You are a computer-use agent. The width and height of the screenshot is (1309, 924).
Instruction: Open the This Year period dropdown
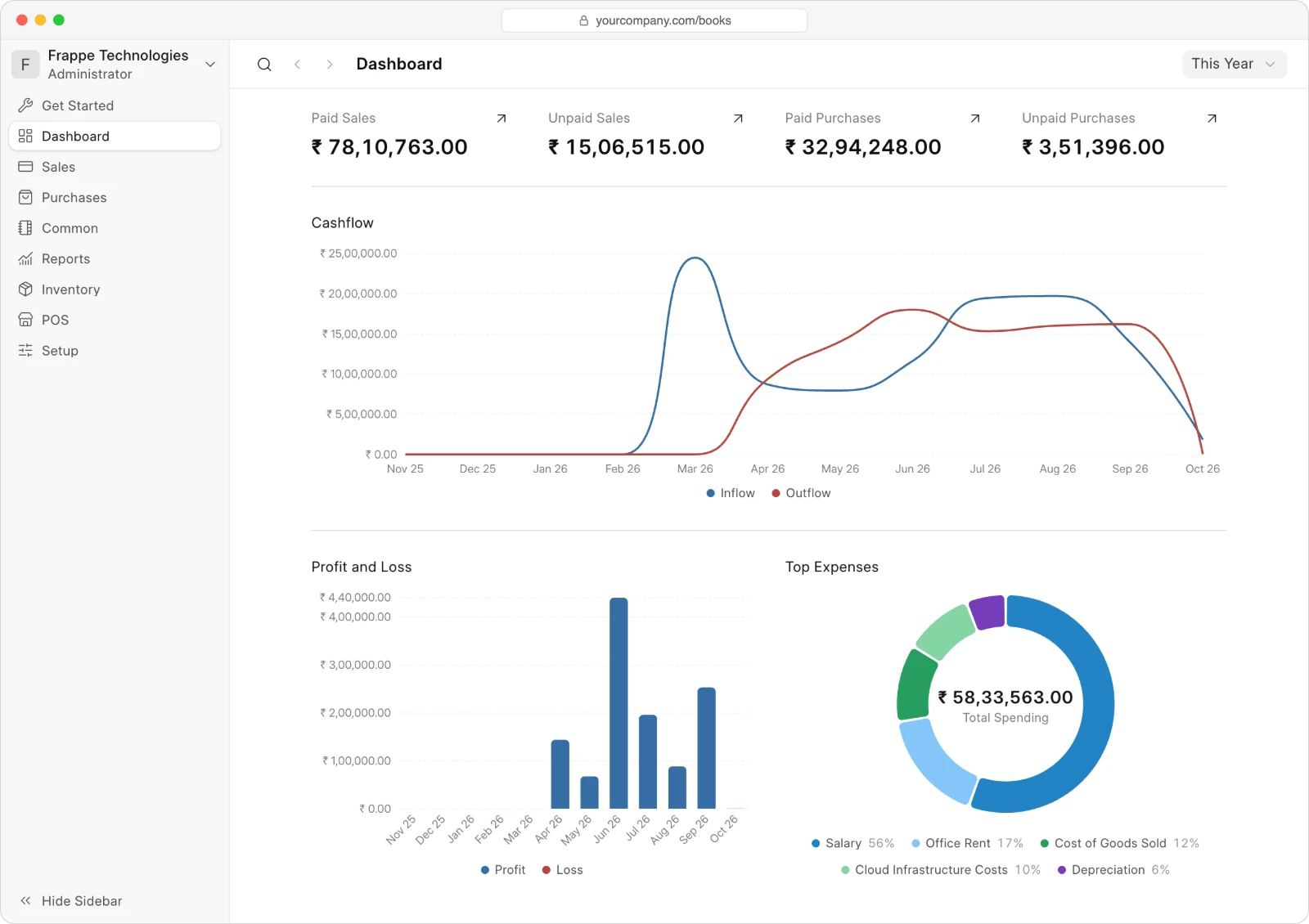click(x=1234, y=64)
